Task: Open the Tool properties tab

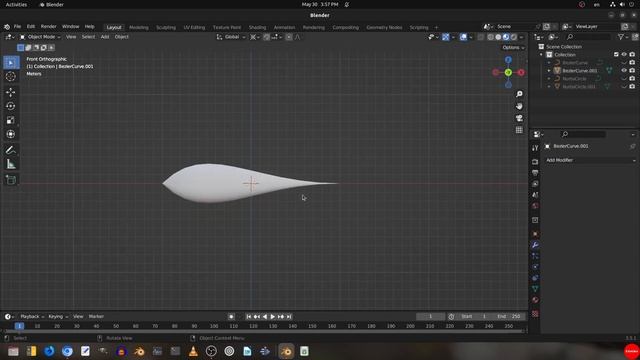Action: [x=535, y=148]
